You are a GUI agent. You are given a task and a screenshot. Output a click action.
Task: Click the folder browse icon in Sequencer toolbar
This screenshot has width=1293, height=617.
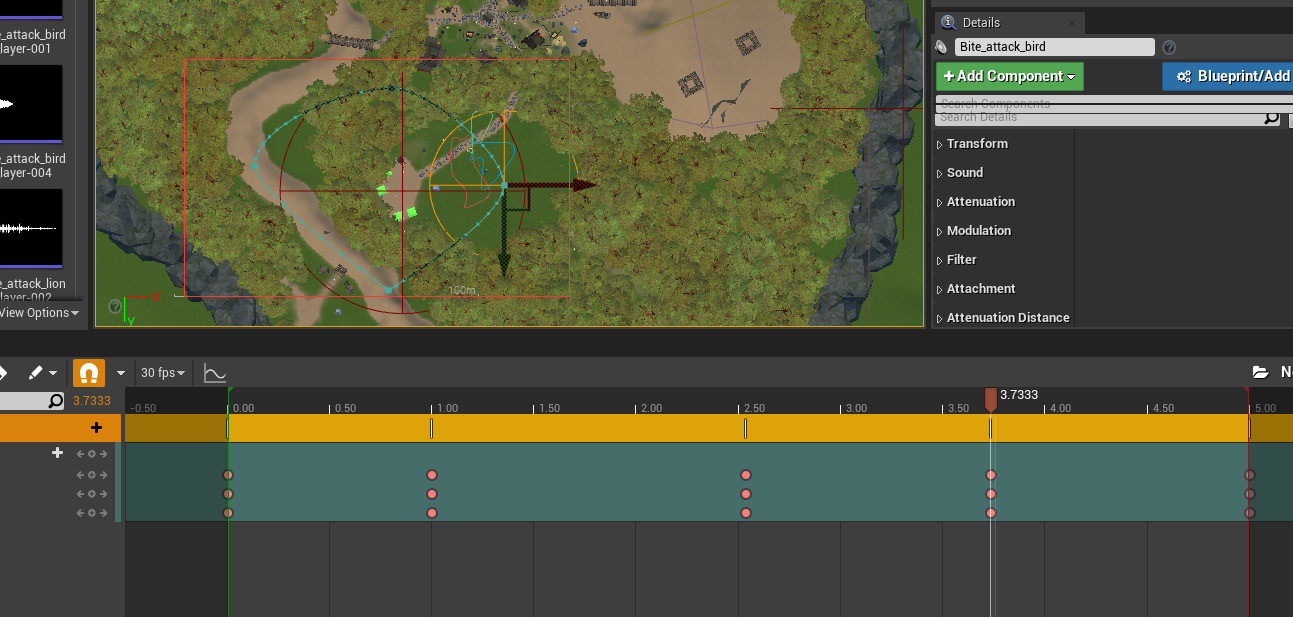(1260, 372)
